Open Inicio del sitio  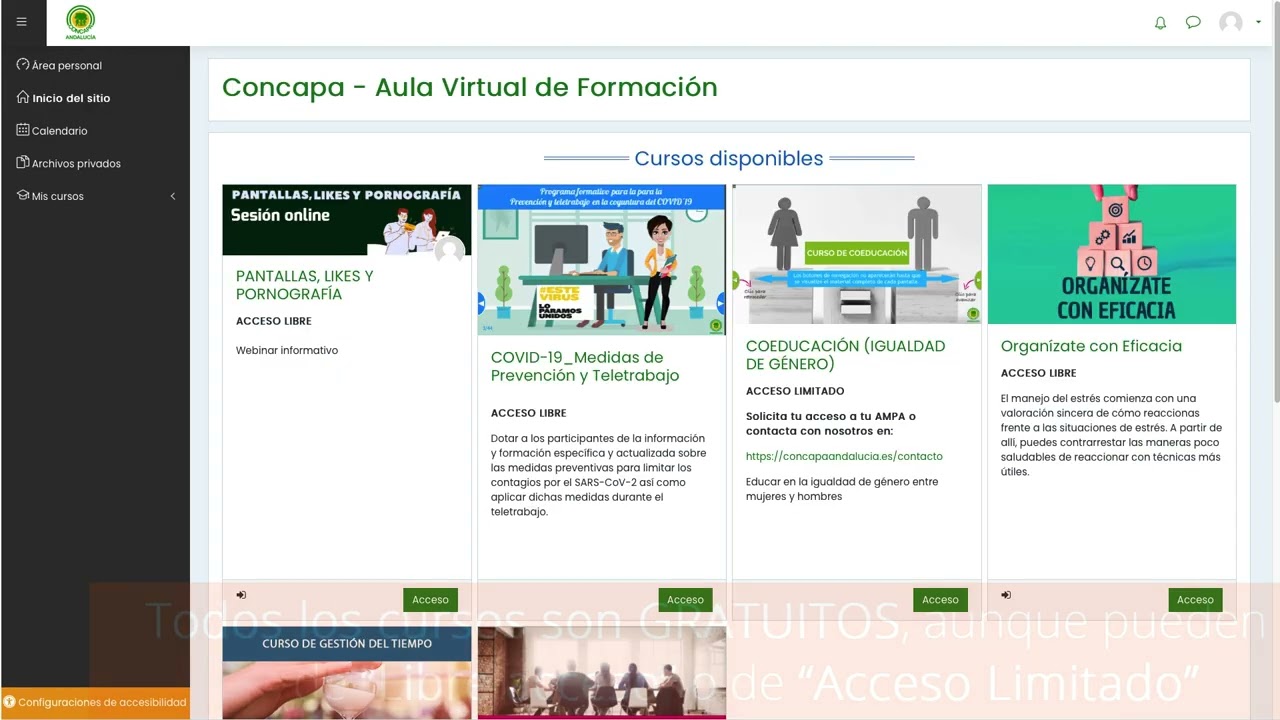pyautogui.click(x=71, y=98)
